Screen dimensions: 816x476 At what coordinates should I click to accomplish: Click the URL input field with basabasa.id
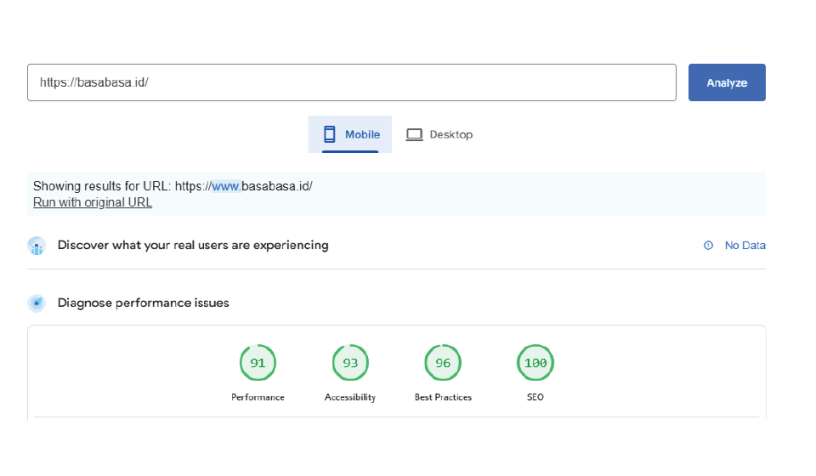coord(351,83)
